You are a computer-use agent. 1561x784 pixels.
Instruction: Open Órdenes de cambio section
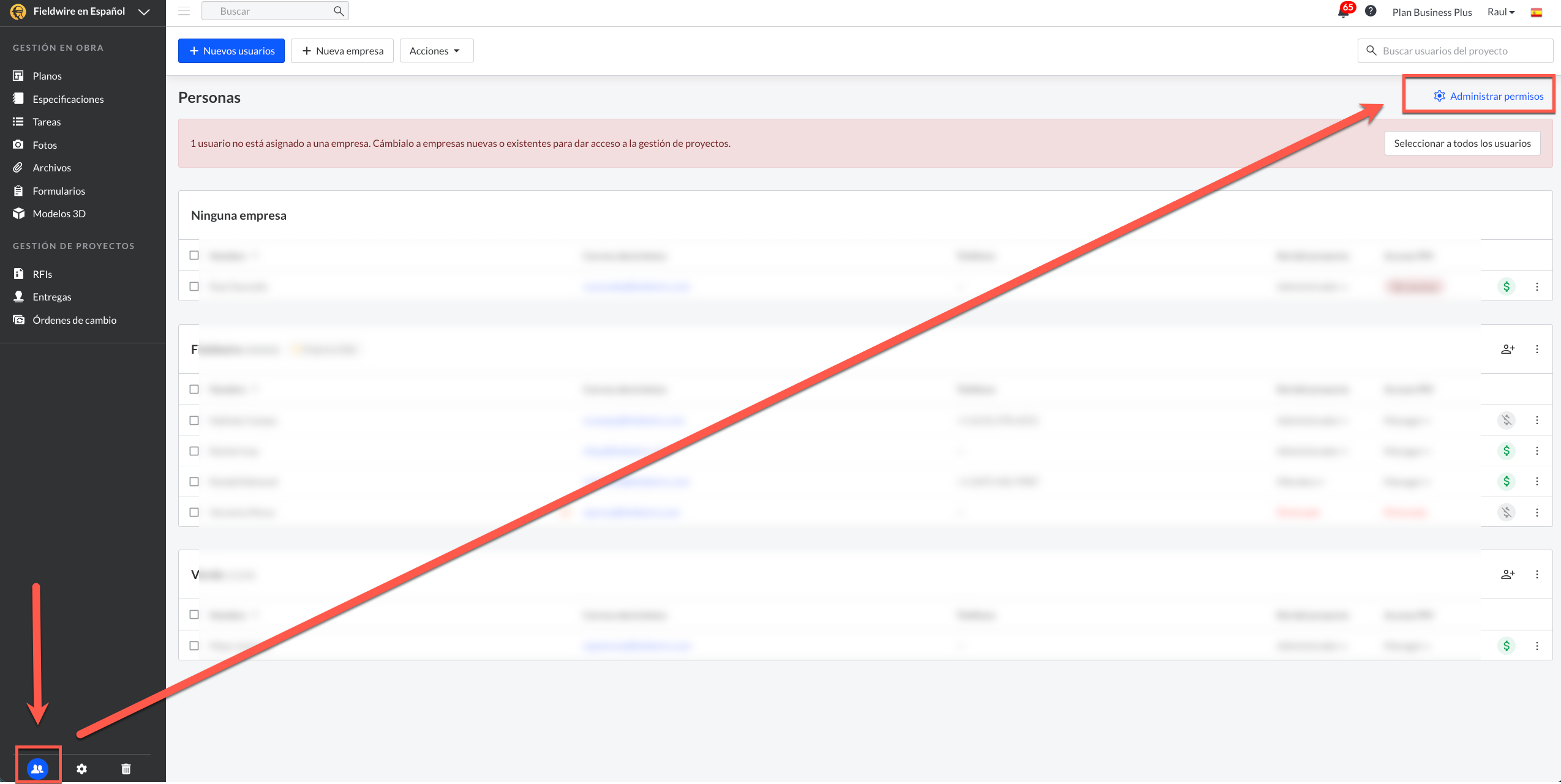74,320
